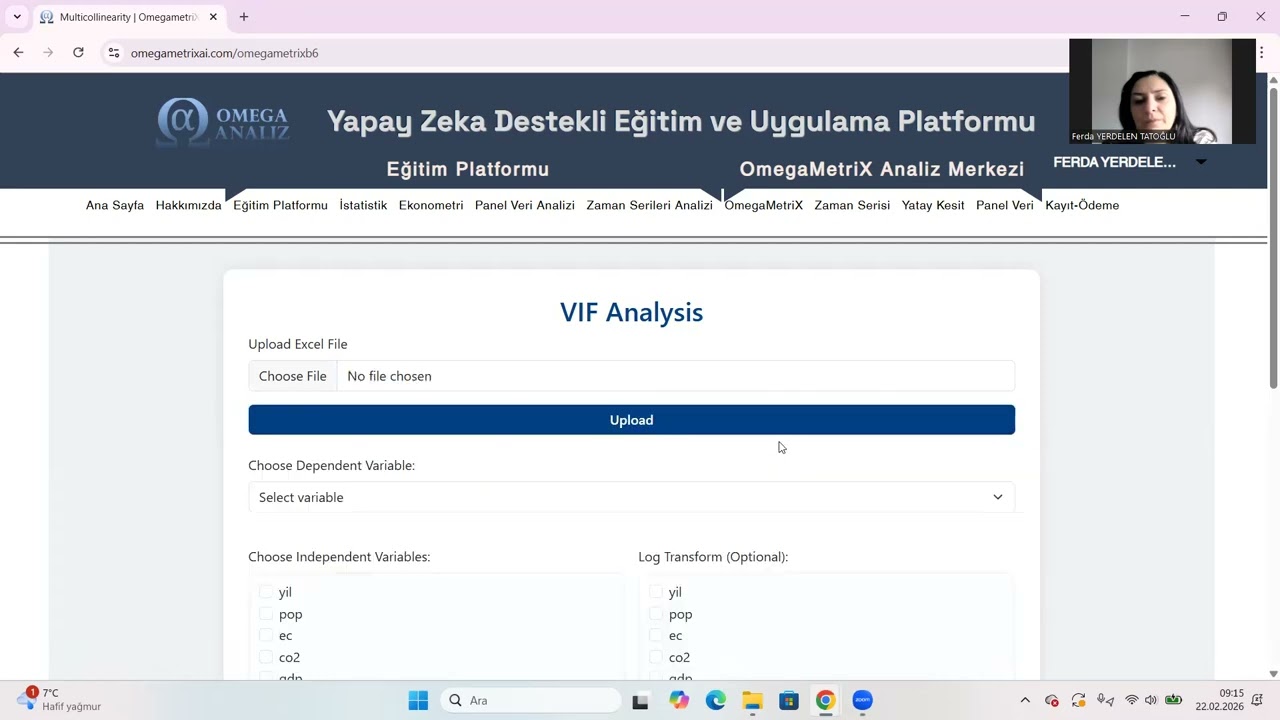Image resolution: width=1280 pixels, height=720 pixels.
Task: Open Task View on the taskbar
Action: pos(640,701)
